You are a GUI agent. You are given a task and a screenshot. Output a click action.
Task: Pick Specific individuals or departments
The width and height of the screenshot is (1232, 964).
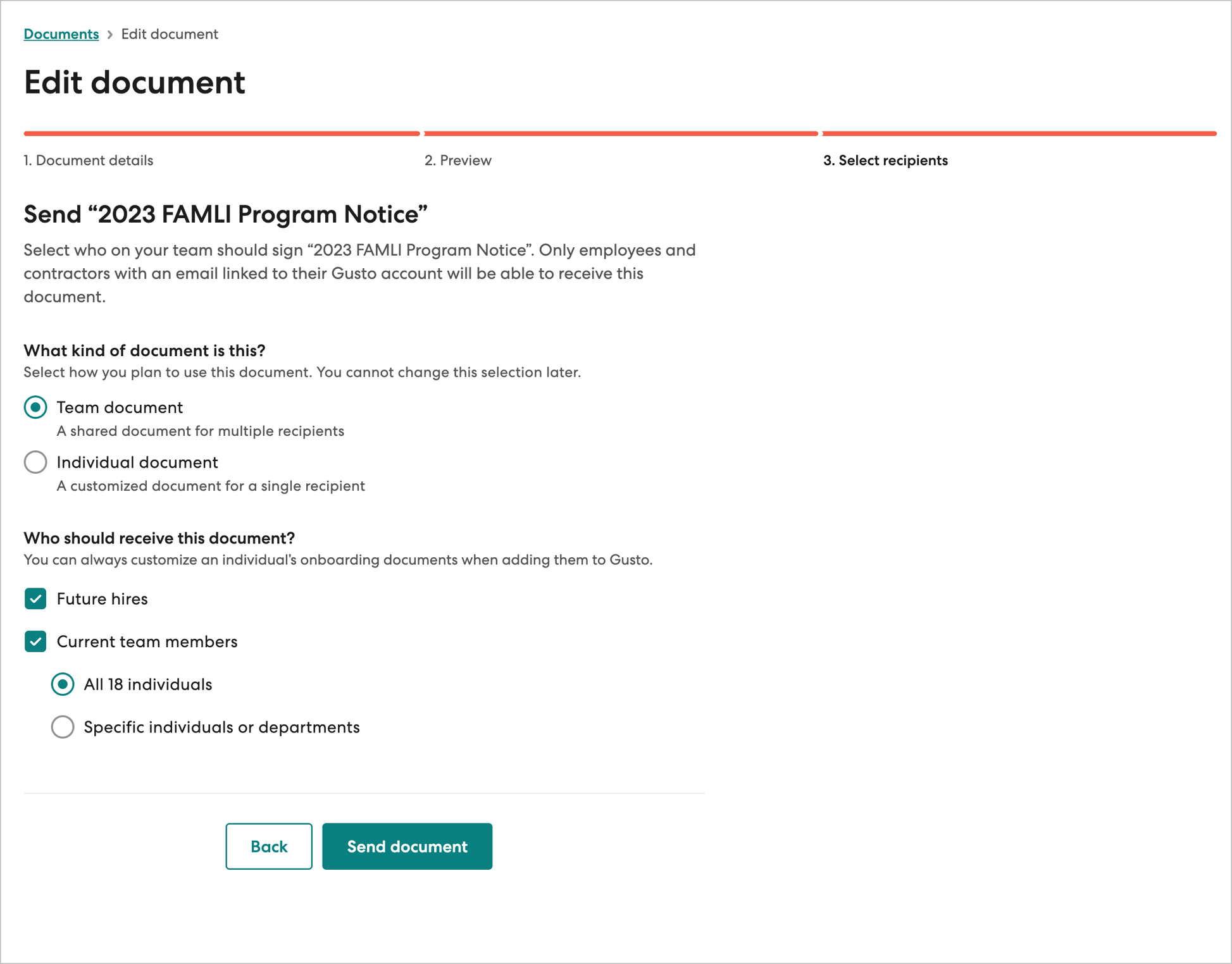(63, 727)
